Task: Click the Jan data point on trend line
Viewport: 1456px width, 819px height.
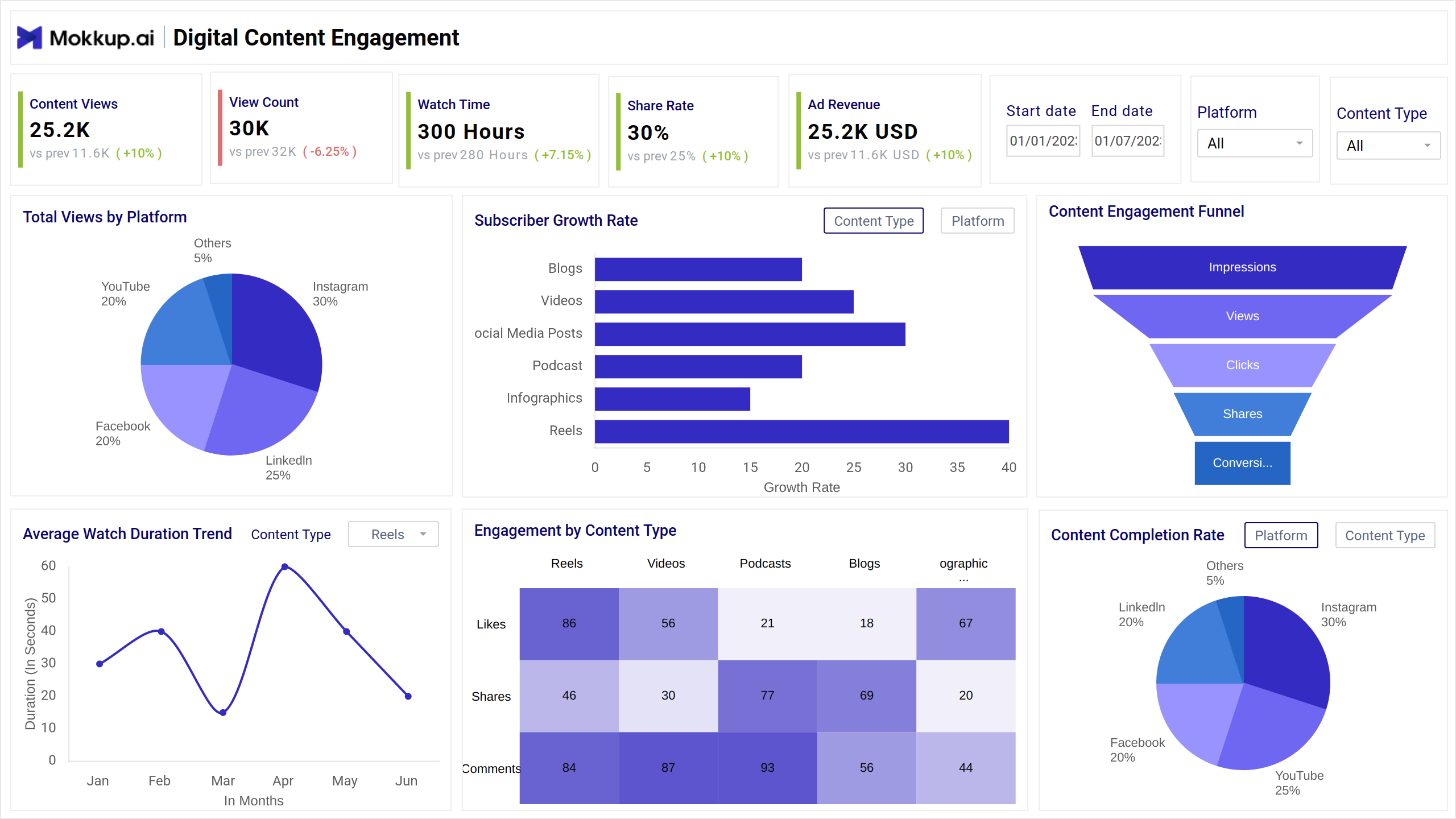Action: point(100,664)
